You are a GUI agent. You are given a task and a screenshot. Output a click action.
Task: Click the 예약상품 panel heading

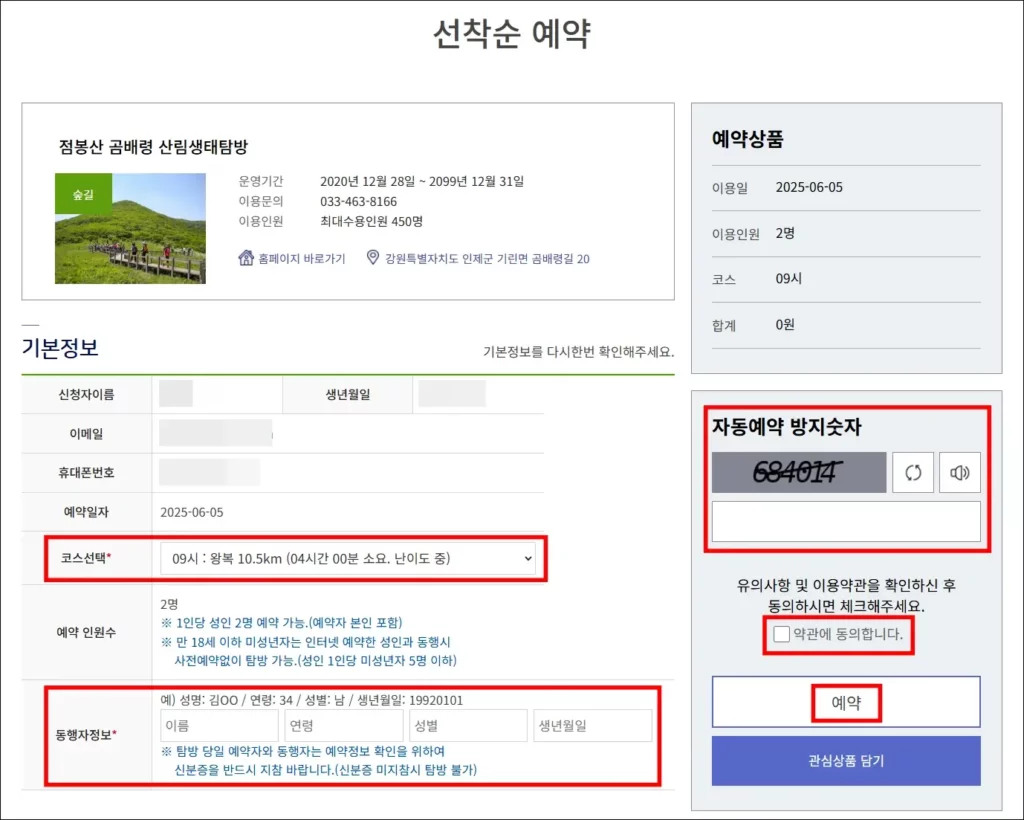(747, 139)
